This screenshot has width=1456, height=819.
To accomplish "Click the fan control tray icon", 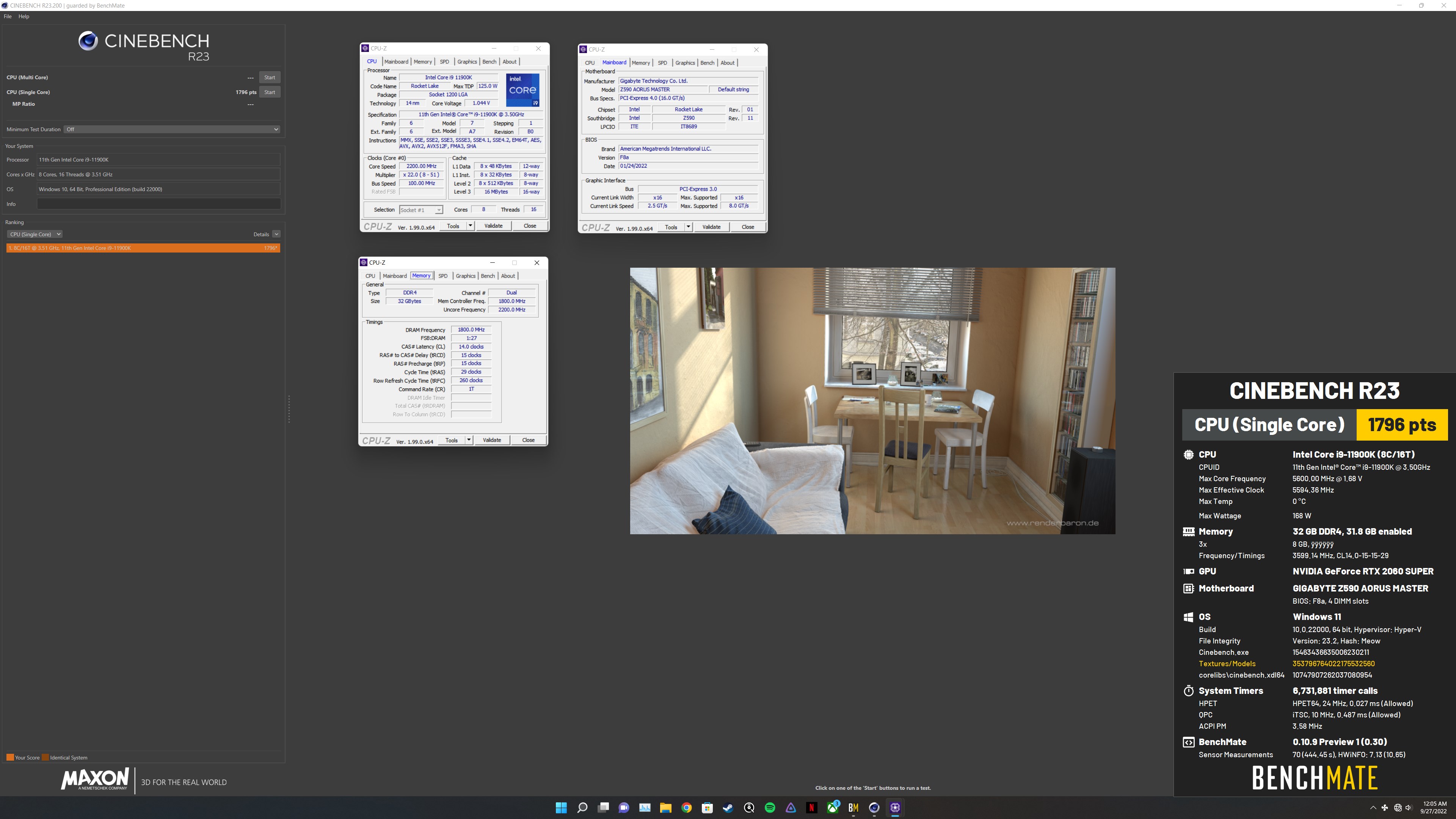I will (1385, 808).
